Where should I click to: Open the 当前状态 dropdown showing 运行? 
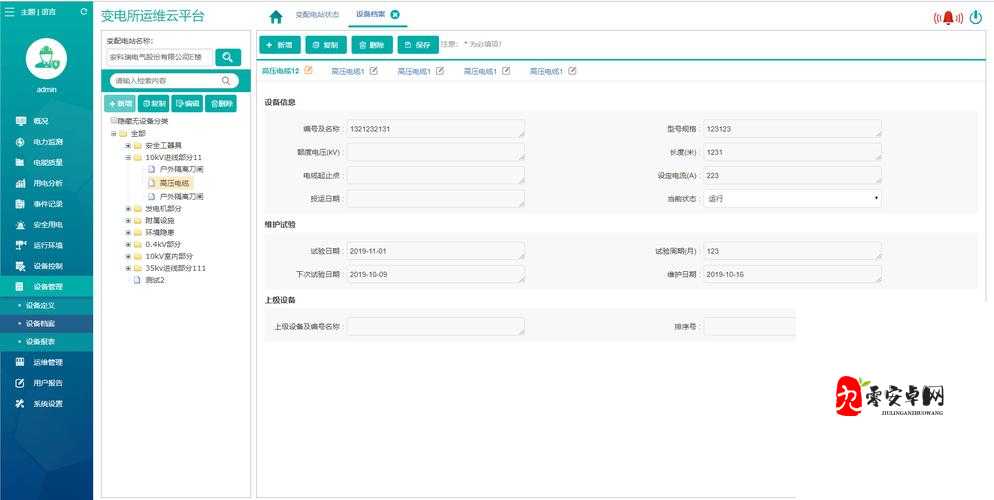pyautogui.click(x=792, y=198)
